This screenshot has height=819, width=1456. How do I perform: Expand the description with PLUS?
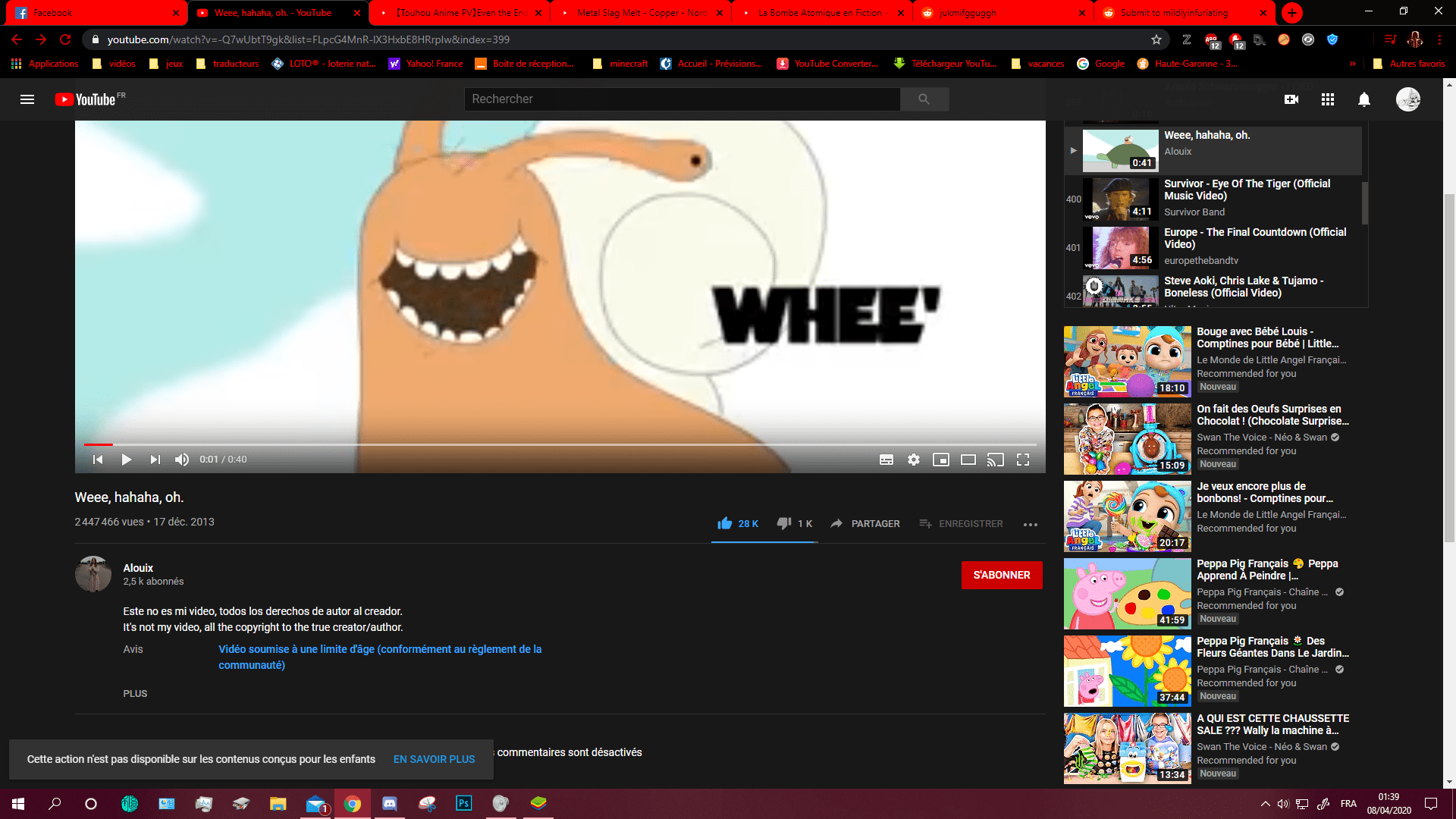pyautogui.click(x=135, y=693)
